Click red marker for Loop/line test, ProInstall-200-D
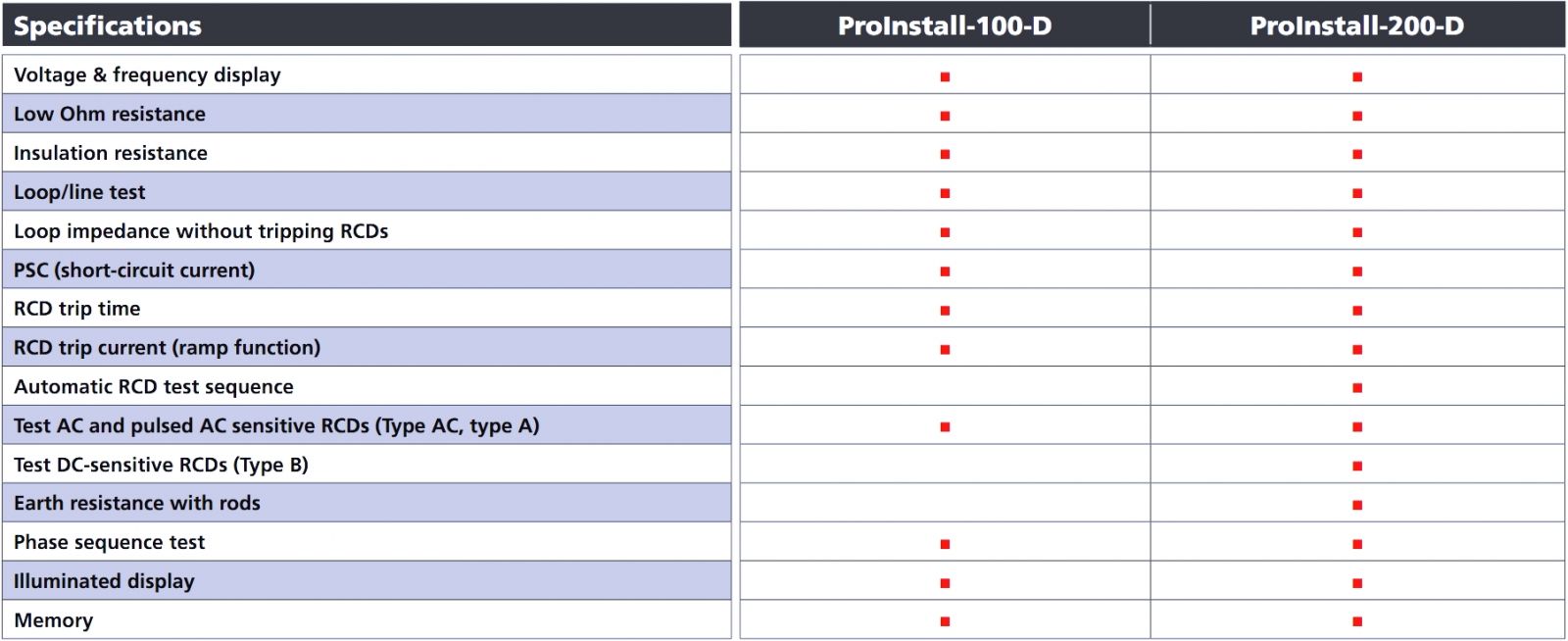This screenshot has width=1568, height=641. [x=1357, y=193]
